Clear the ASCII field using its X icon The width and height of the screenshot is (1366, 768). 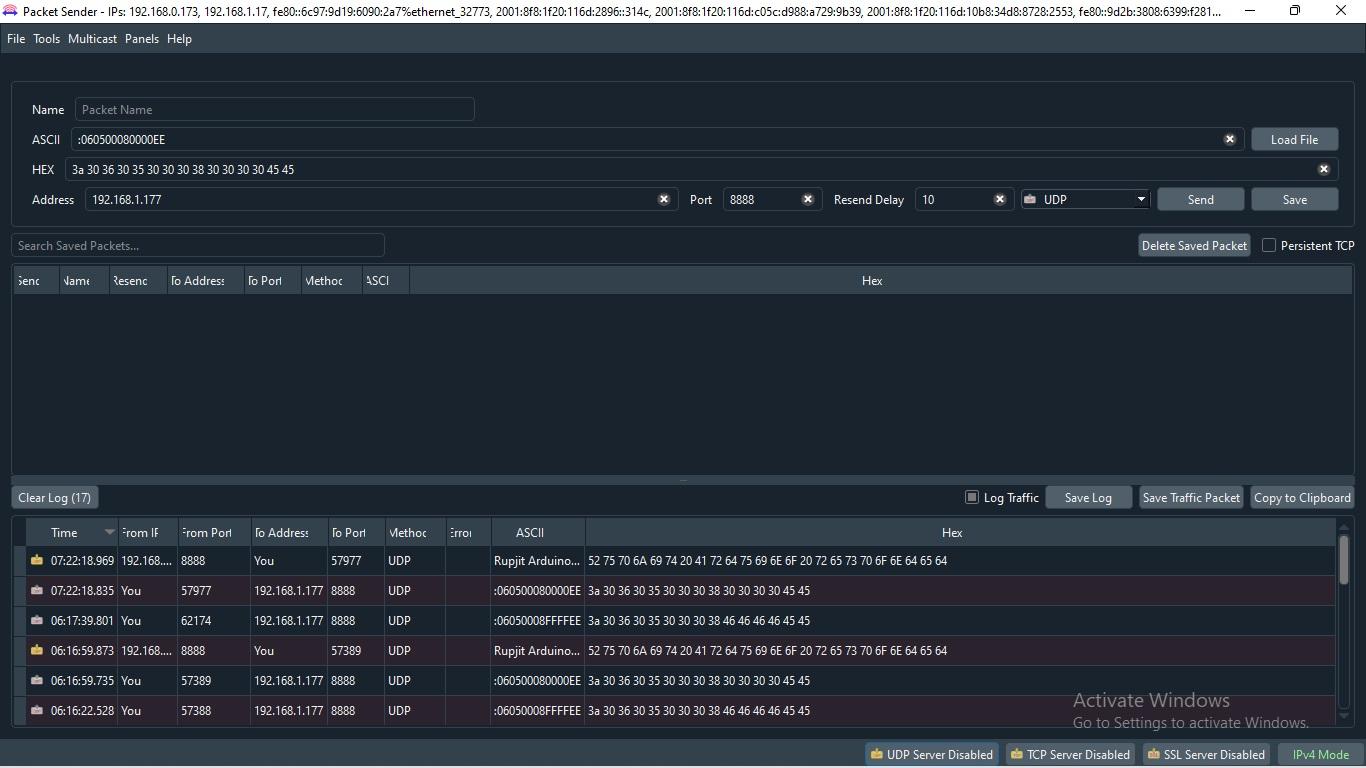point(1229,139)
